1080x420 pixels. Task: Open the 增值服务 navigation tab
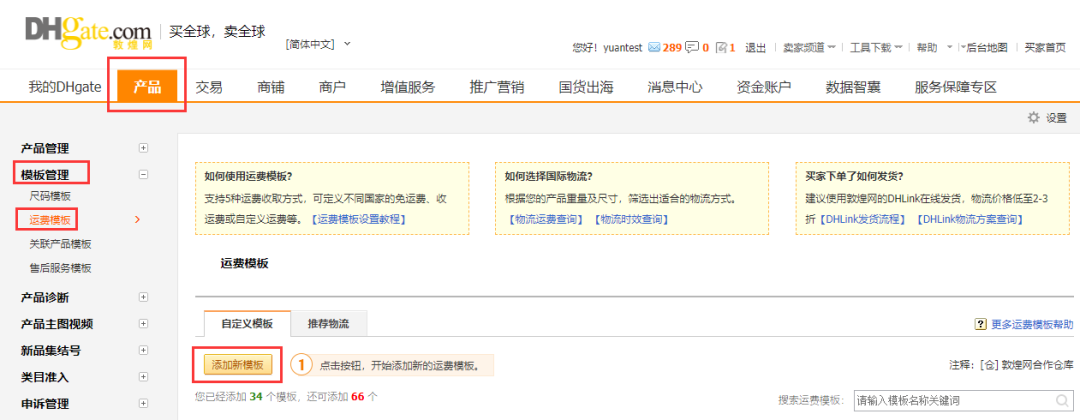(x=408, y=87)
